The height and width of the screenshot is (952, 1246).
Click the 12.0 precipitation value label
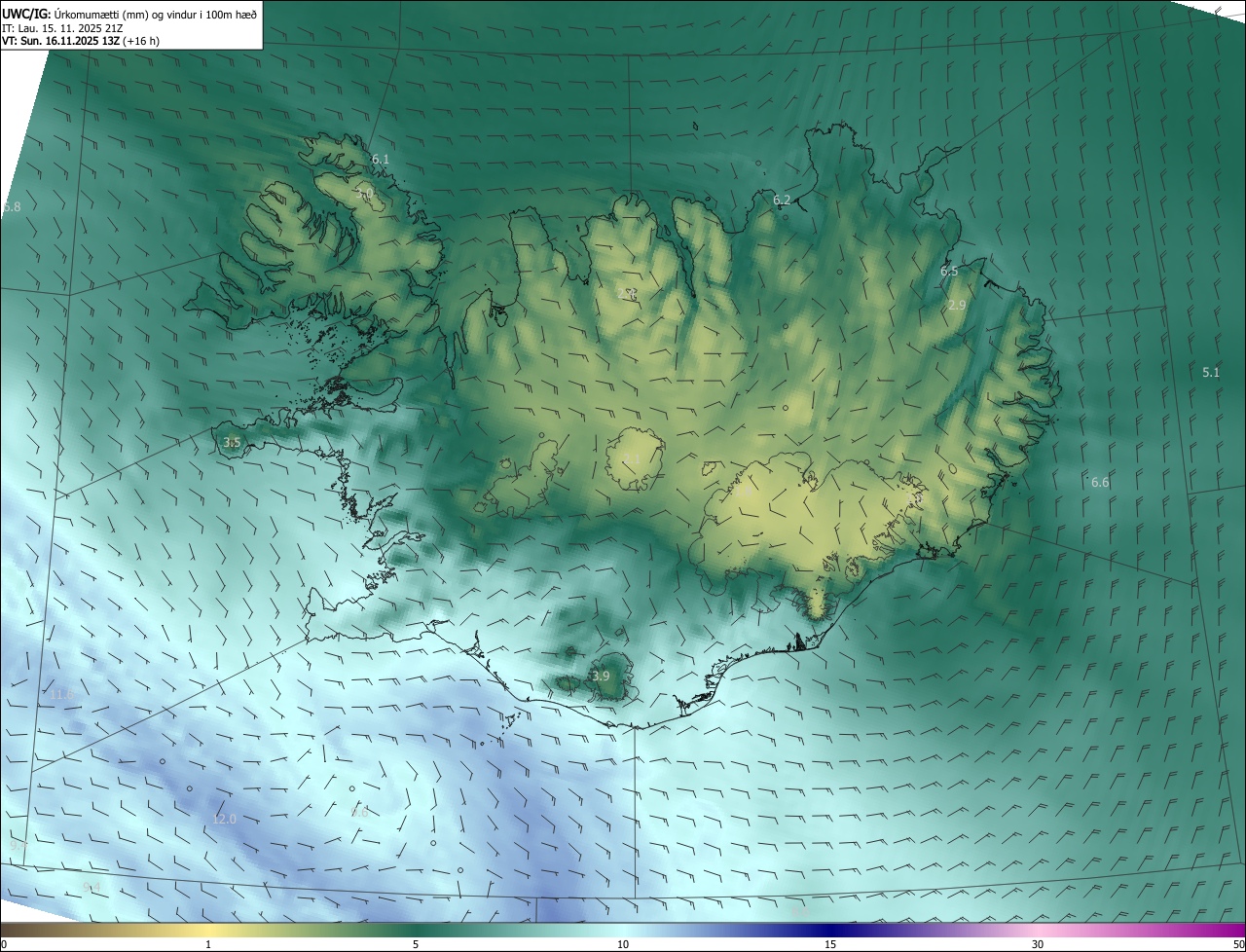tap(224, 820)
